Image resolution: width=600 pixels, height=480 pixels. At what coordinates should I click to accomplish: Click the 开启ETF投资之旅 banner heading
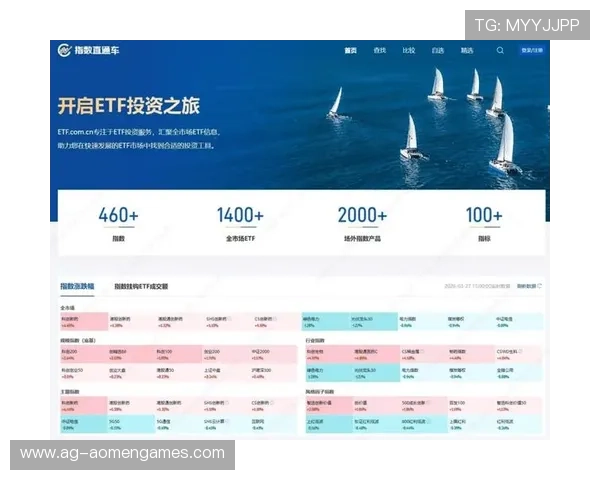129,106
